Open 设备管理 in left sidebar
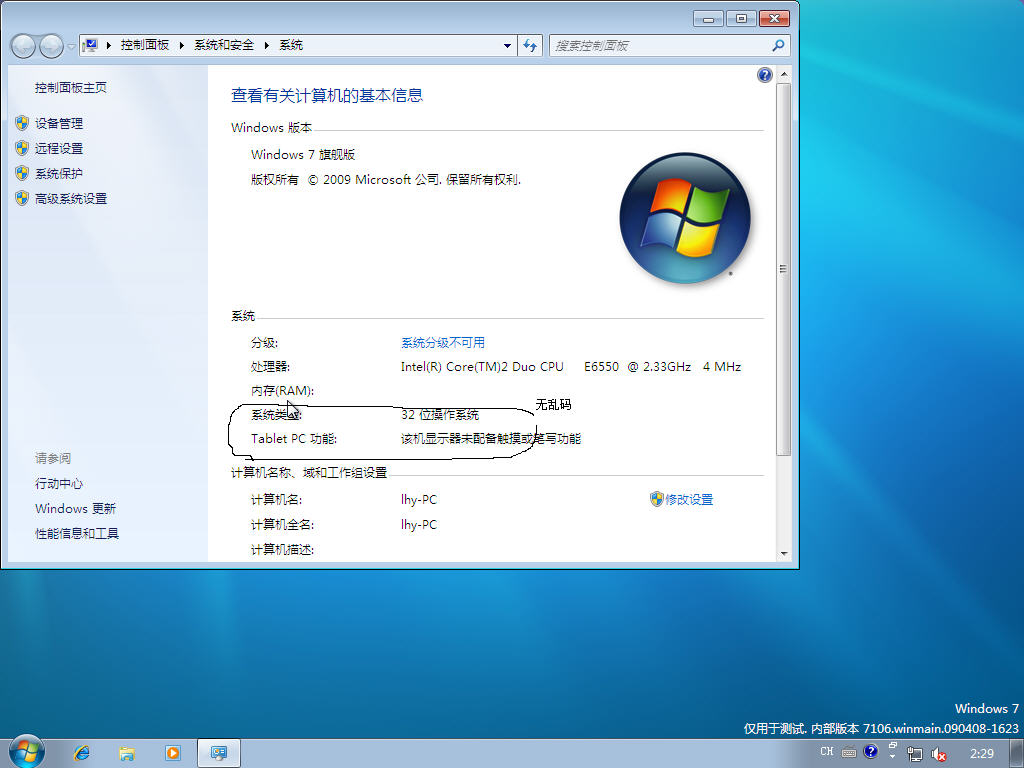1024x768 pixels. [x=59, y=123]
